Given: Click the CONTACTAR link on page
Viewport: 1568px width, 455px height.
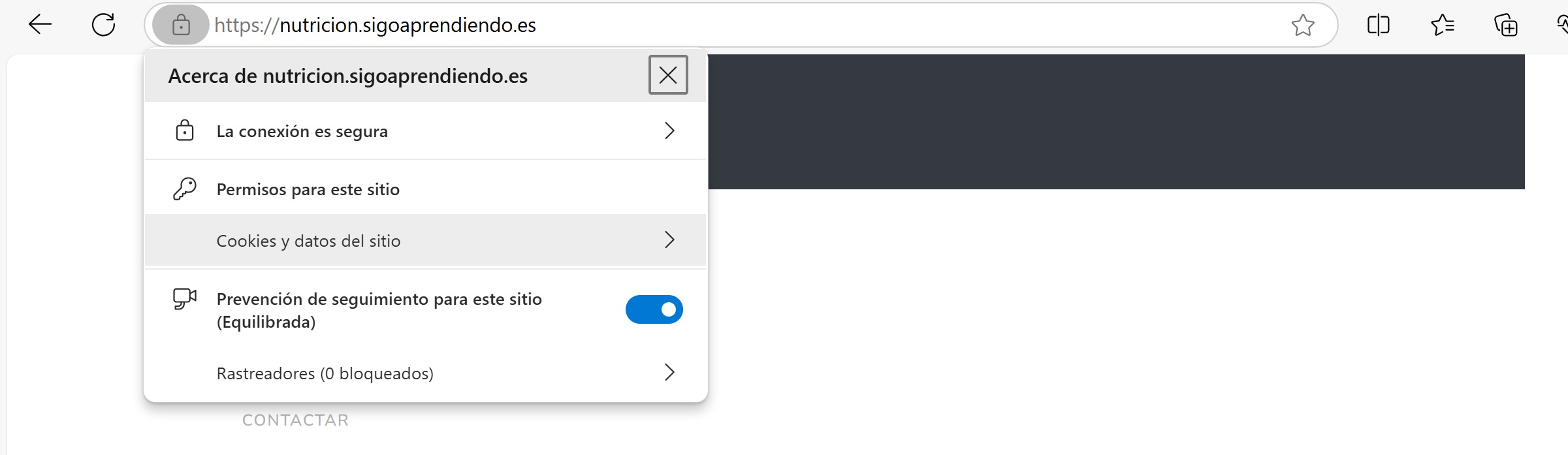Looking at the screenshot, I should [295, 420].
